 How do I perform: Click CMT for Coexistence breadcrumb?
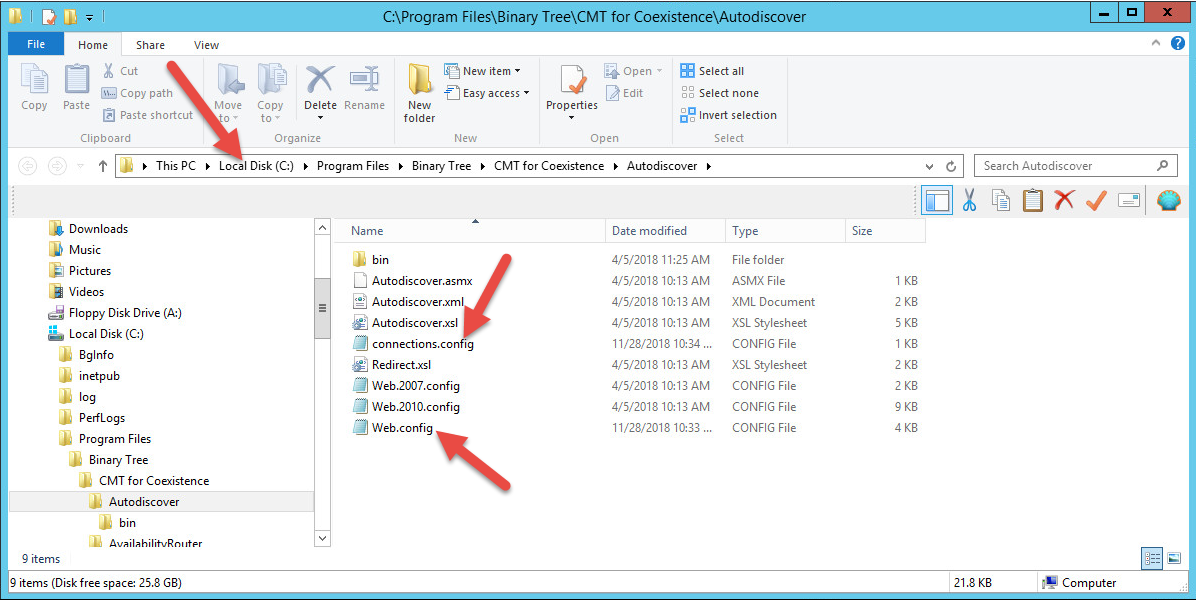549,165
